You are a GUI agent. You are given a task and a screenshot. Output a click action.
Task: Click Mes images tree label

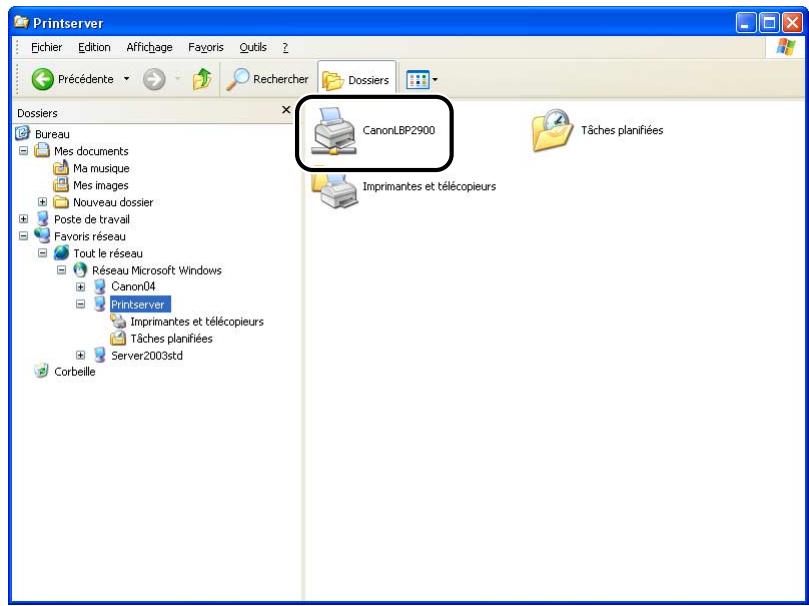[101, 185]
